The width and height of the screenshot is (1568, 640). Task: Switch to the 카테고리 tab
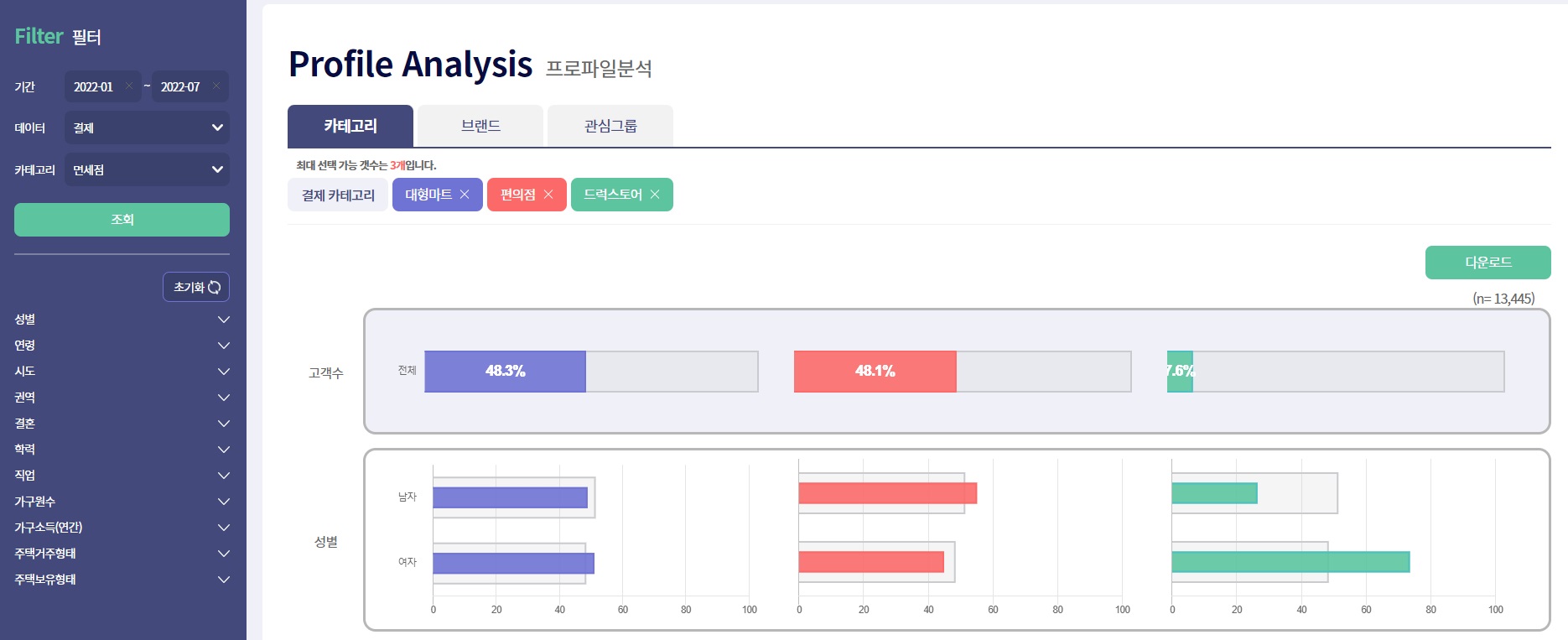point(350,126)
